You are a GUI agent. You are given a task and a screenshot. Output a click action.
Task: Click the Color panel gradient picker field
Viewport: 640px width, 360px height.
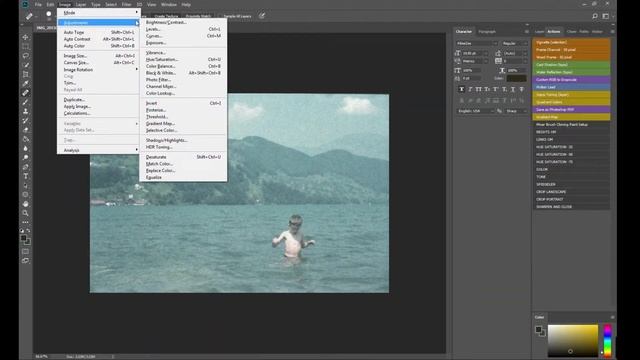pyautogui.click(x=573, y=341)
